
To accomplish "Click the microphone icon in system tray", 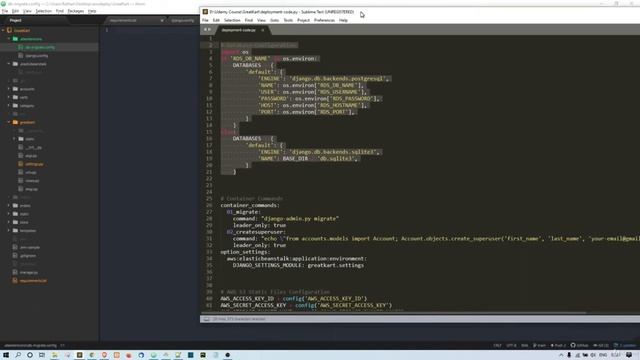I will coord(569,355).
